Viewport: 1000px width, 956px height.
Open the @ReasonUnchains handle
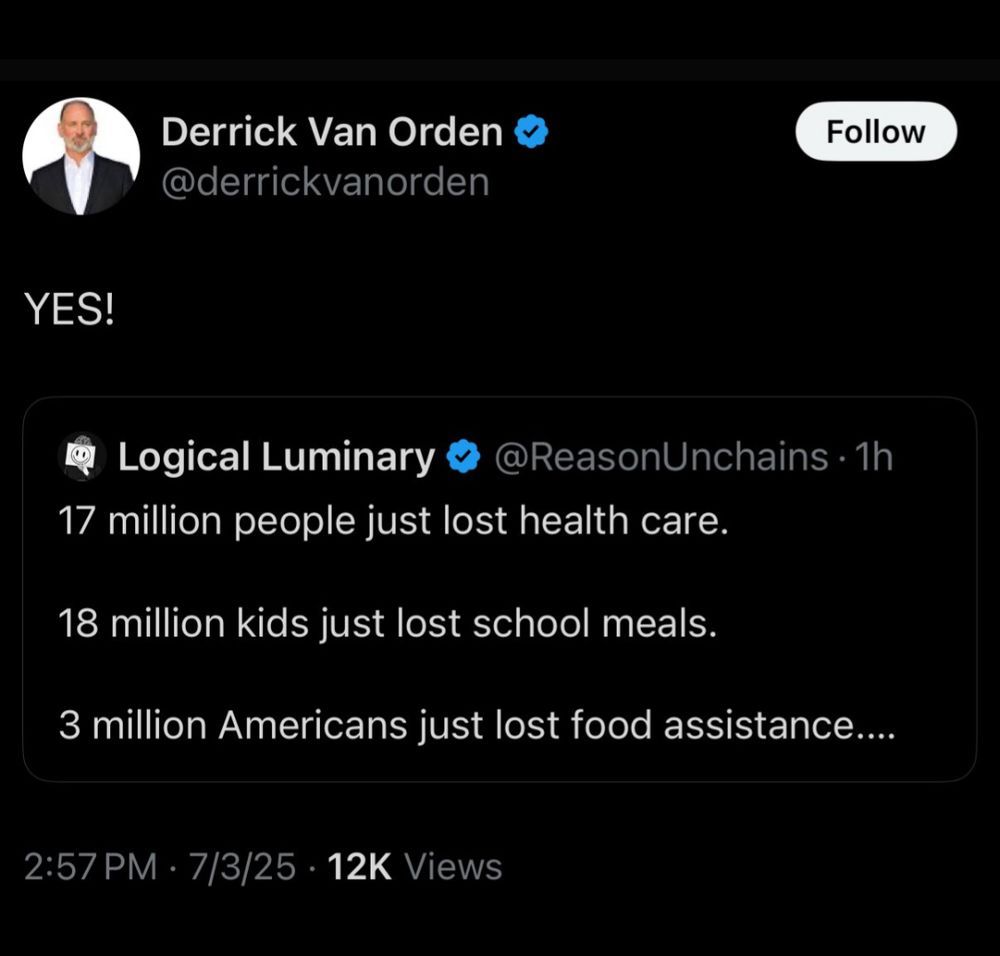pos(661,457)
